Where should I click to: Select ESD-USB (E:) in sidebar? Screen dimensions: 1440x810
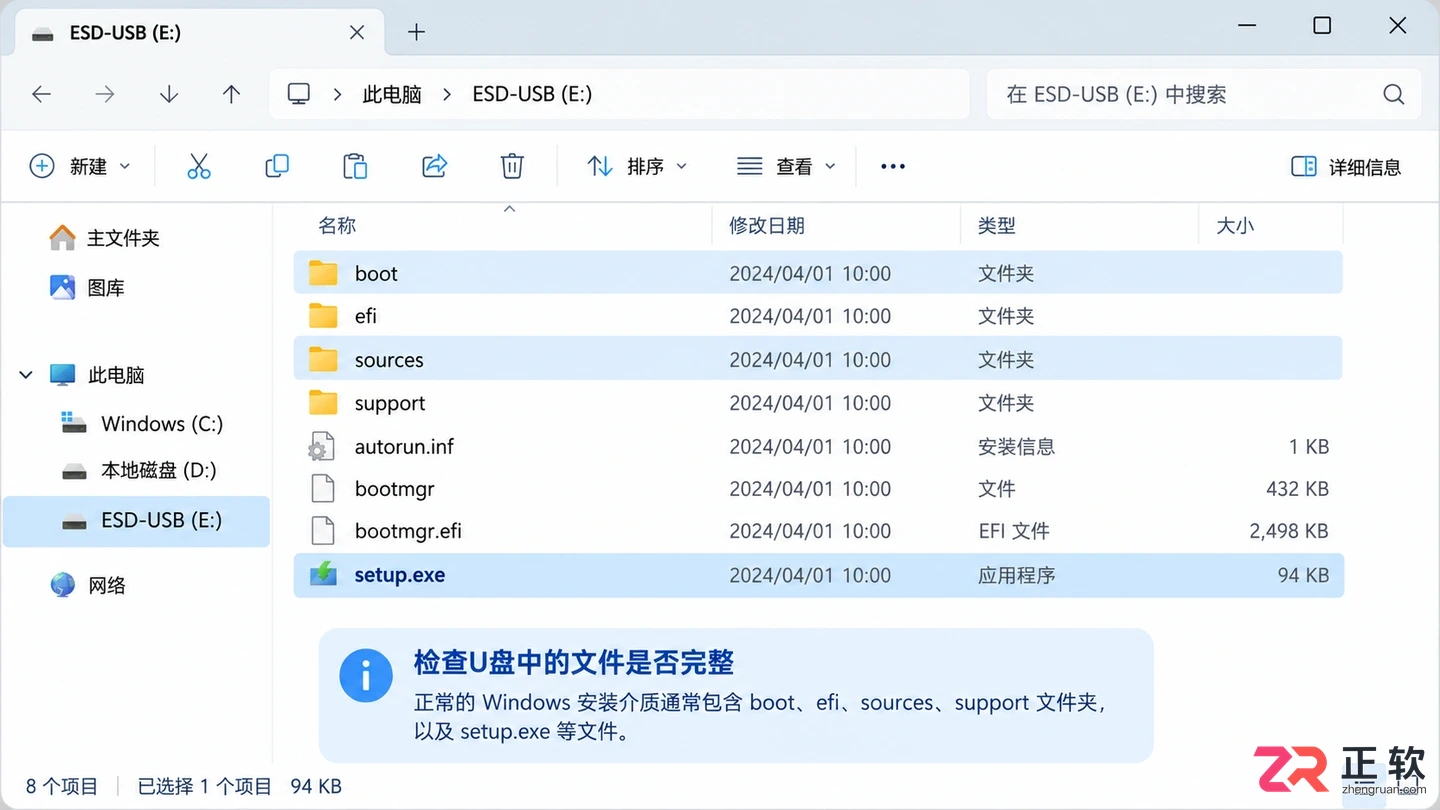pyautogui.click(x=137, y=521)
